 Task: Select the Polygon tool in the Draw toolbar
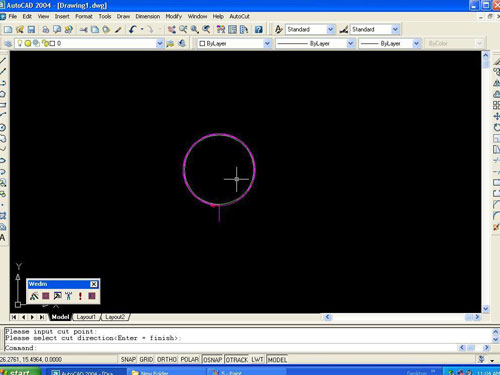[3, 94]
